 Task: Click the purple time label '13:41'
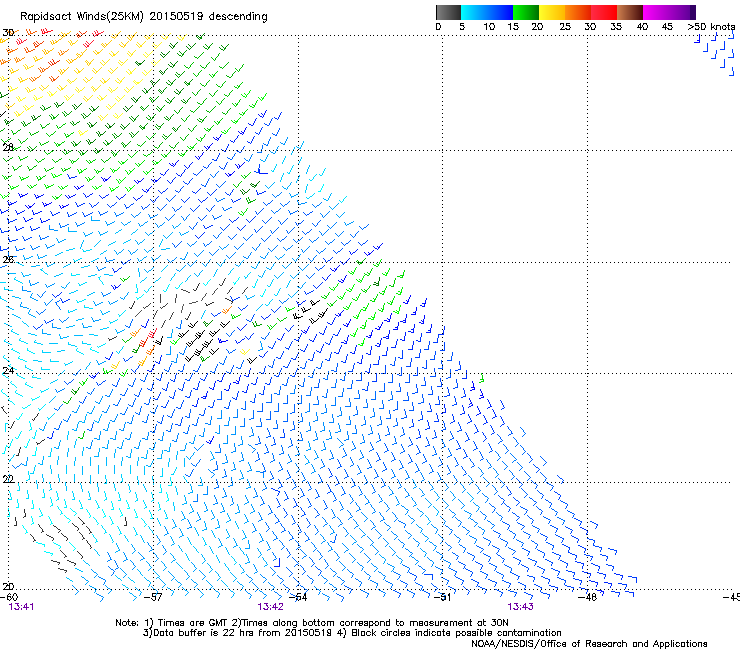pyautogui.click(x=21, y=607)
